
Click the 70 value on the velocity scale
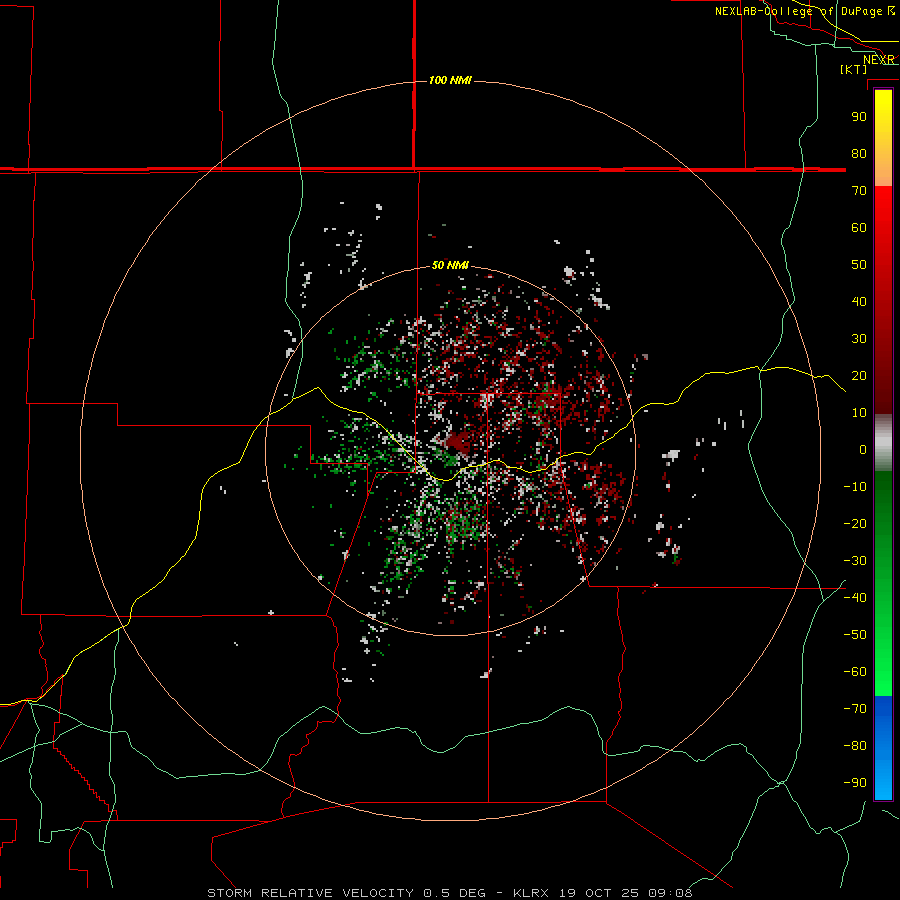tap(859, 191)
